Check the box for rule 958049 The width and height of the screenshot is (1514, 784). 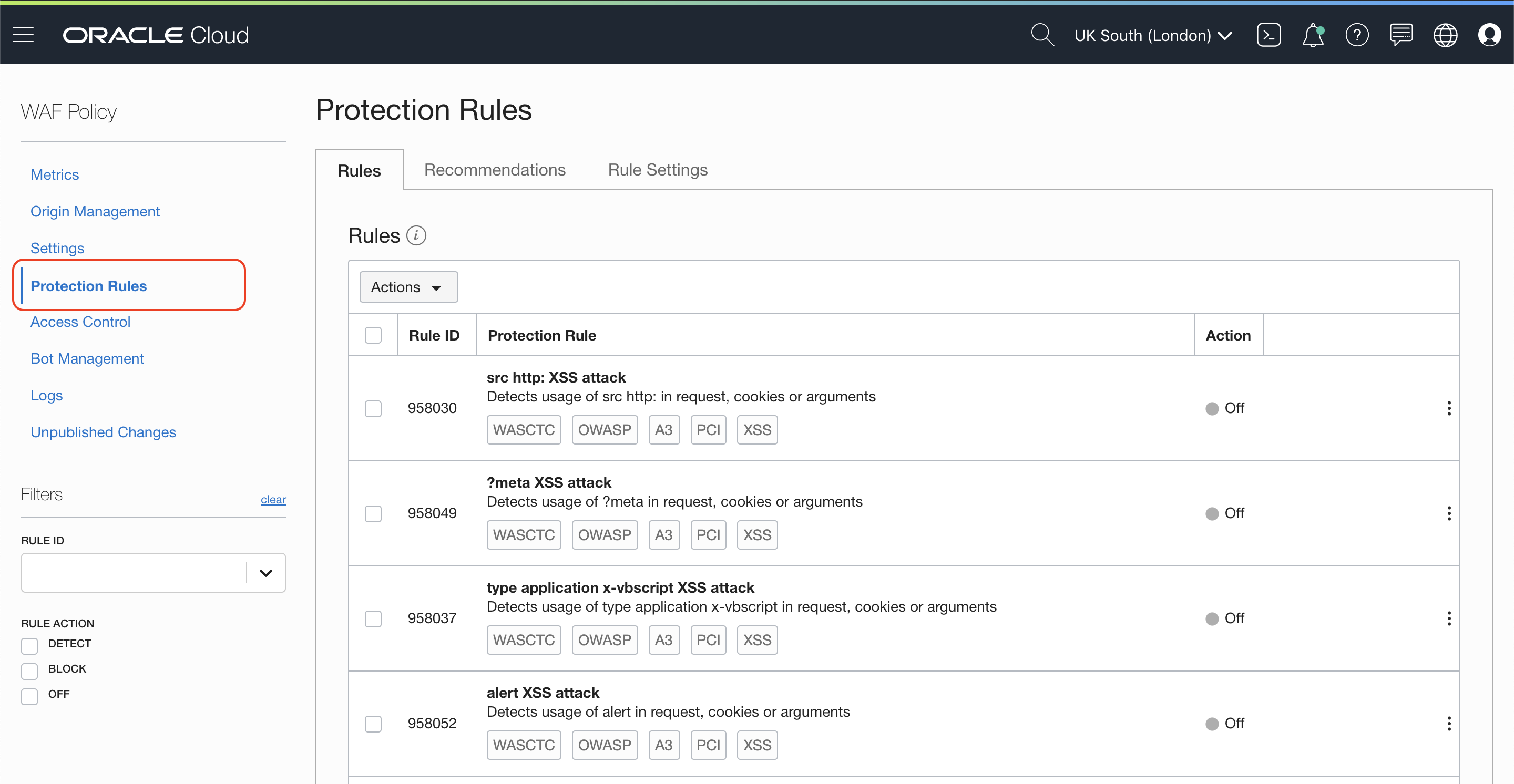373,513
